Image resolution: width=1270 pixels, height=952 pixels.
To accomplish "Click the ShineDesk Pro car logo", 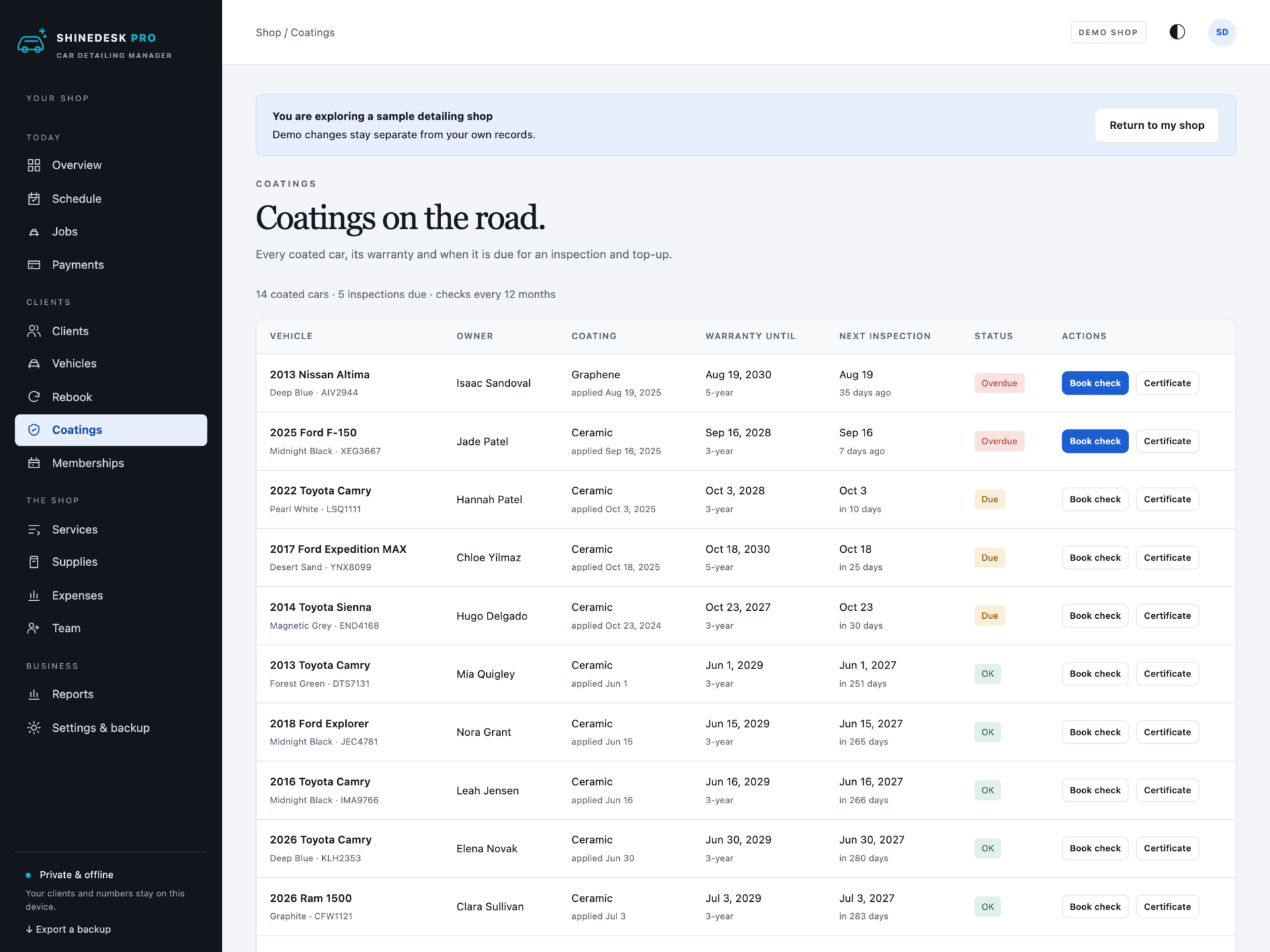I will tap(32, 41).
